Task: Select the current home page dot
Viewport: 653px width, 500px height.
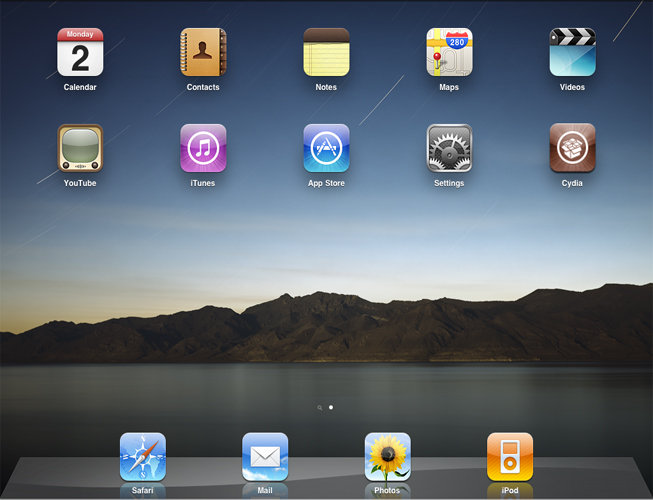Action: (331, 407)
